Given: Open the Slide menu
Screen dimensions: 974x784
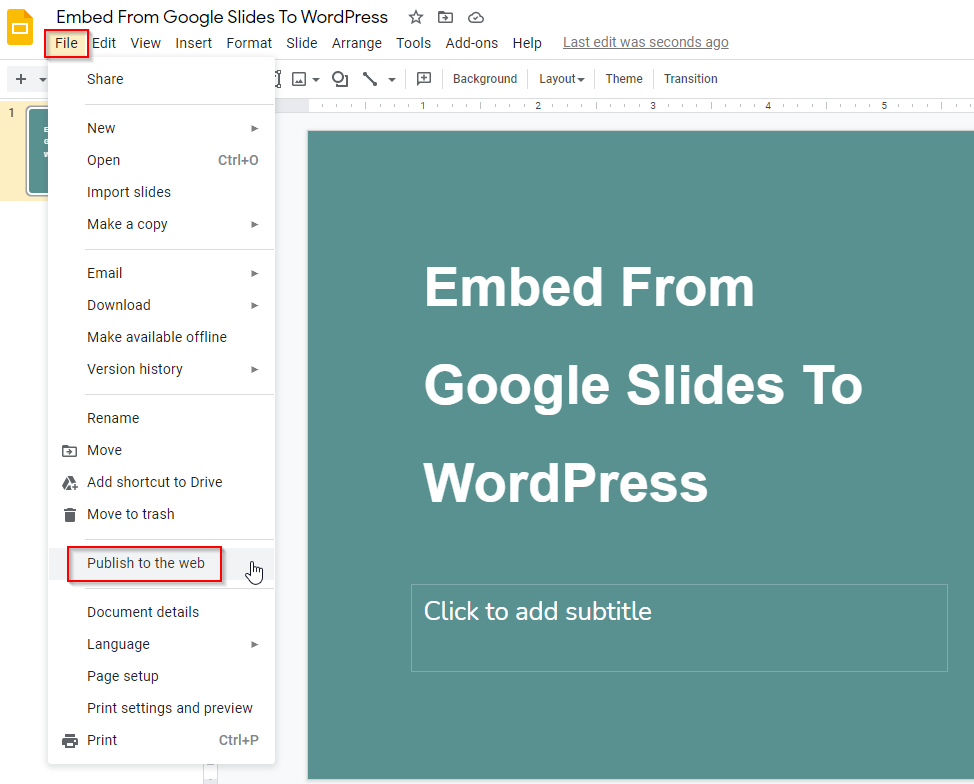Looking at the screenshot, I should click(301, 43).
